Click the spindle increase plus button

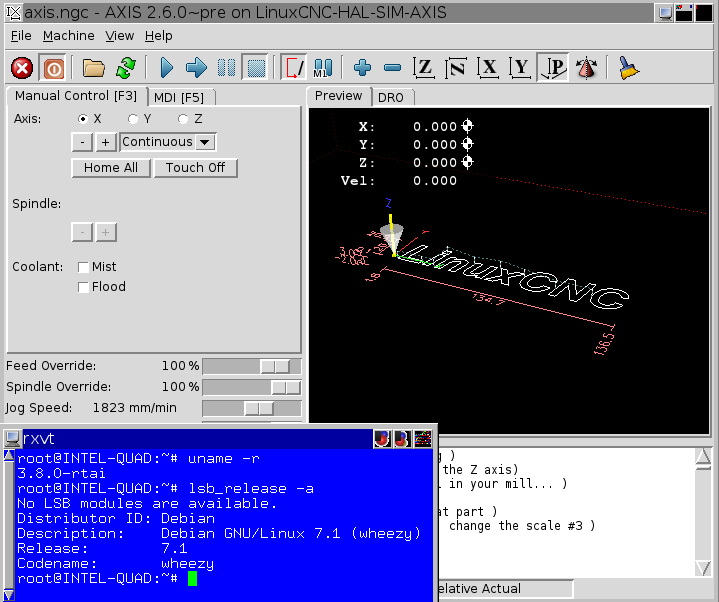105,232
